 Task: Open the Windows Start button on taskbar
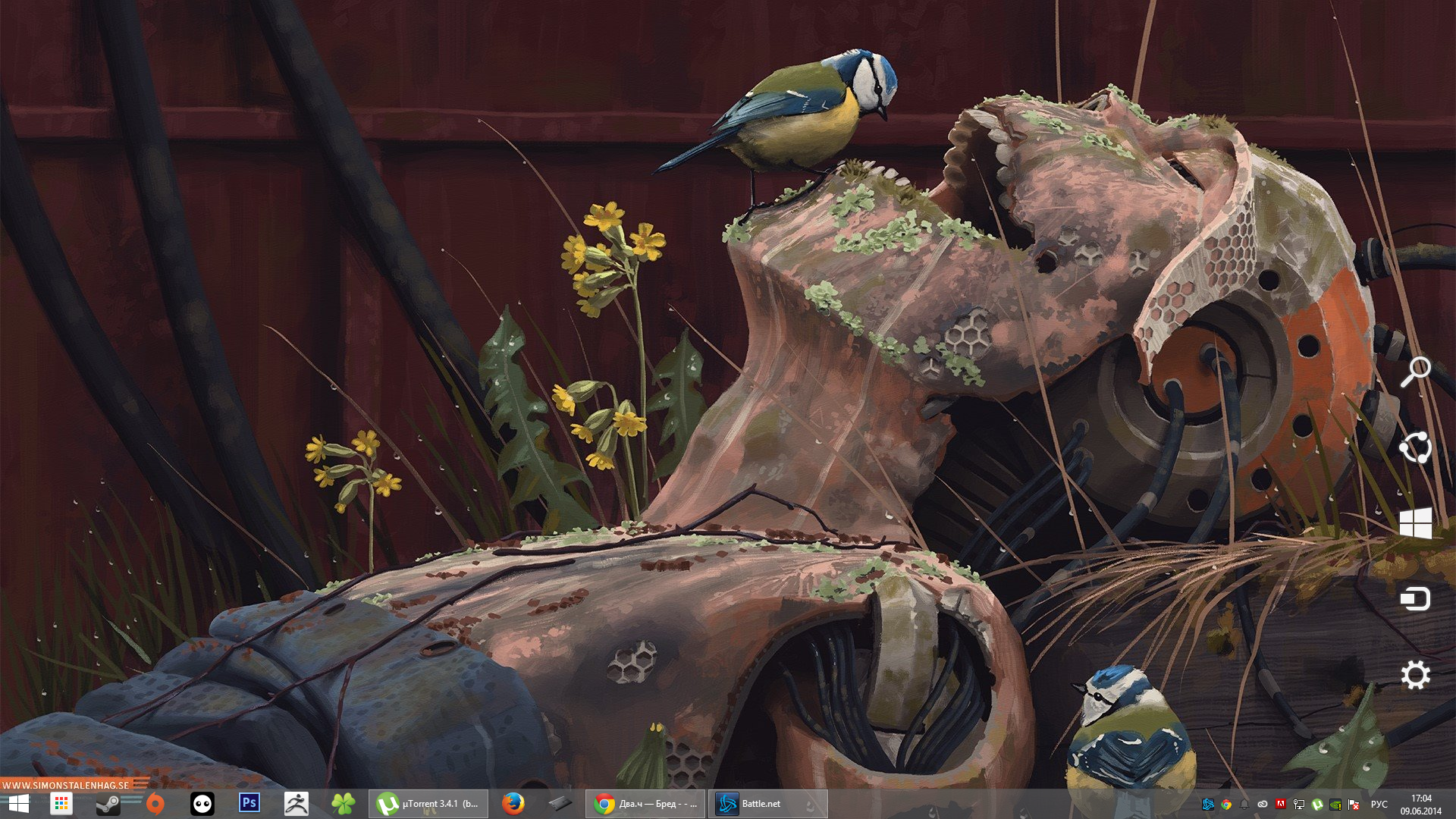[x=18, y=804]
